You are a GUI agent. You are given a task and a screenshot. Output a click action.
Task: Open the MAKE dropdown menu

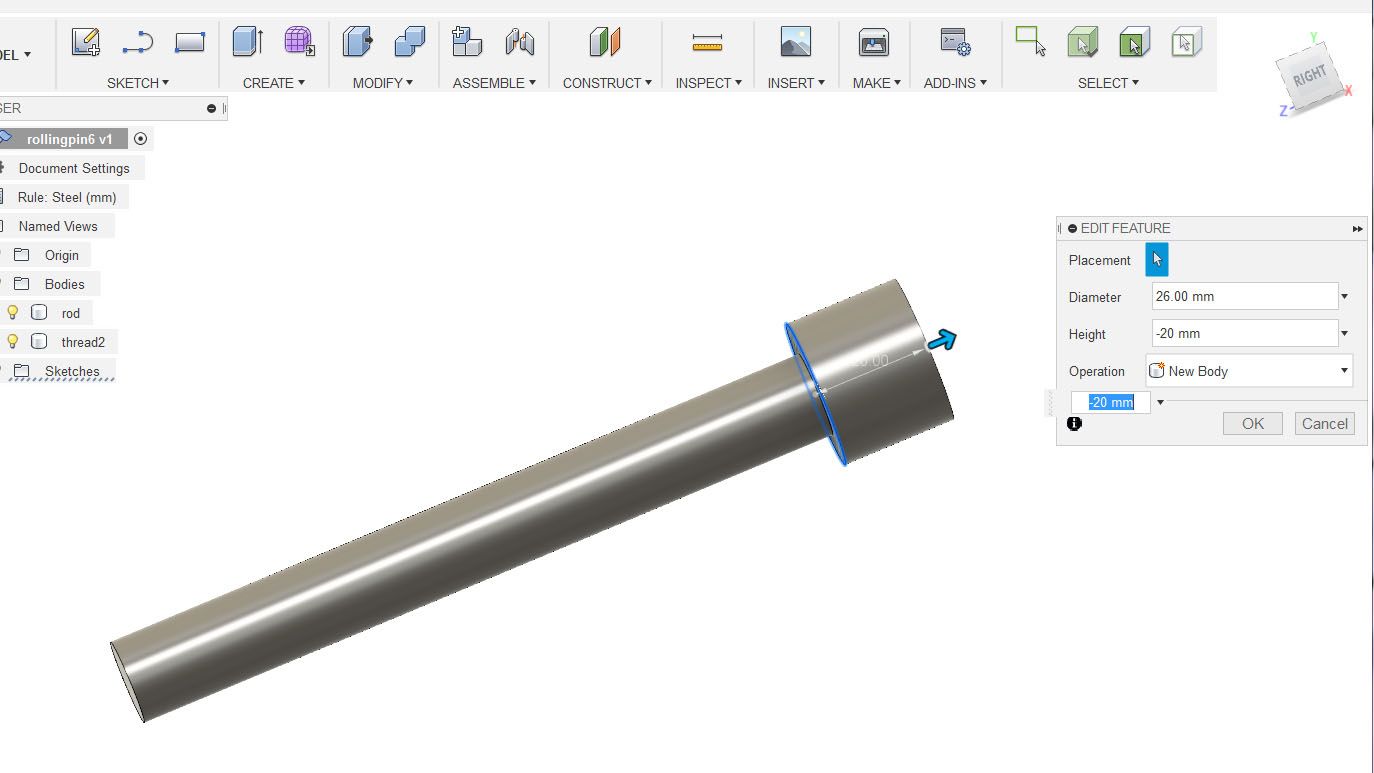pyautogui.click(x=876, y=83)
